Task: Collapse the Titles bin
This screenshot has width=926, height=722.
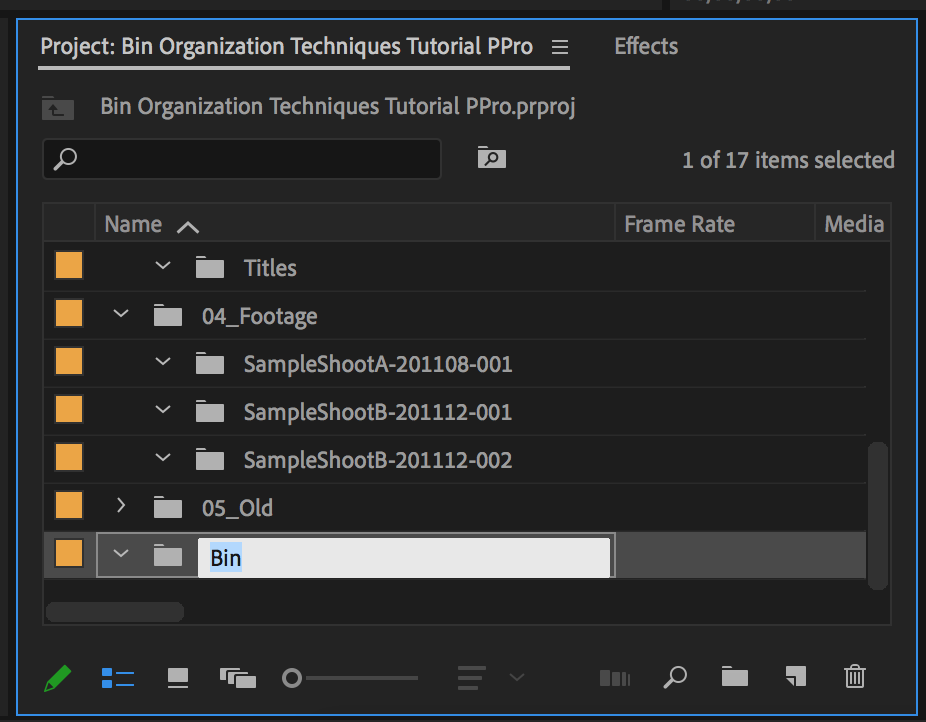Action: tap(163, 266)
